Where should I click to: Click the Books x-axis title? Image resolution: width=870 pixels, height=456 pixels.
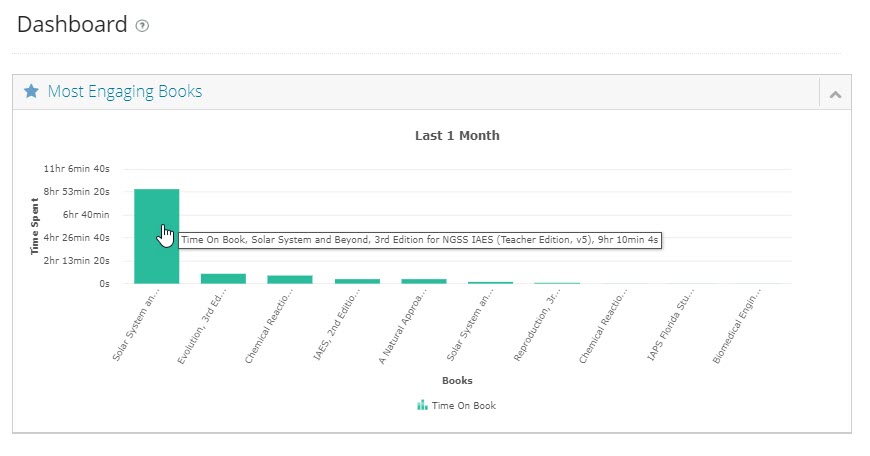[457, 380]
